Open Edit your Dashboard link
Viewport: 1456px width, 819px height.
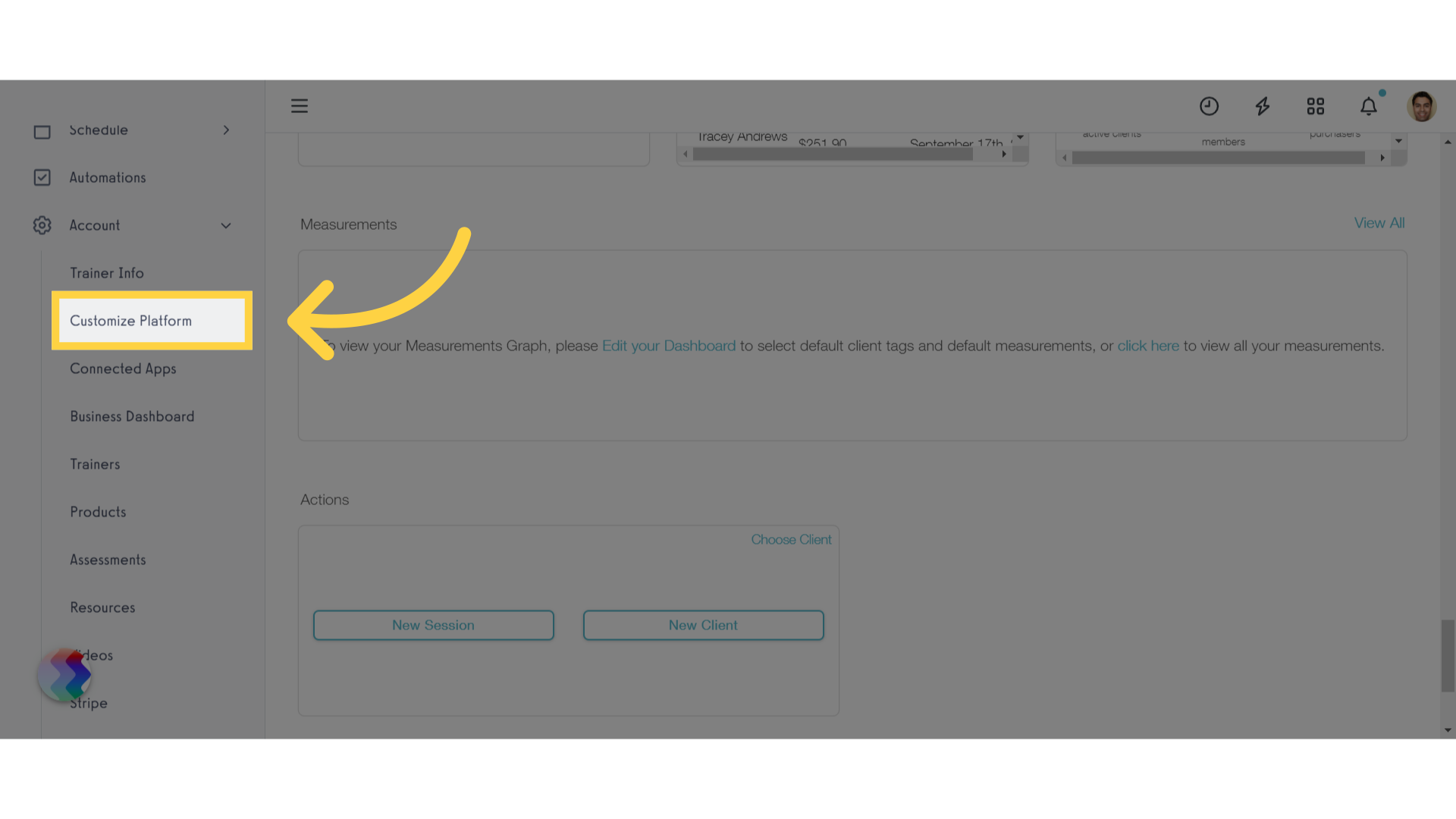pyautogui.click(x=668, y=345)
